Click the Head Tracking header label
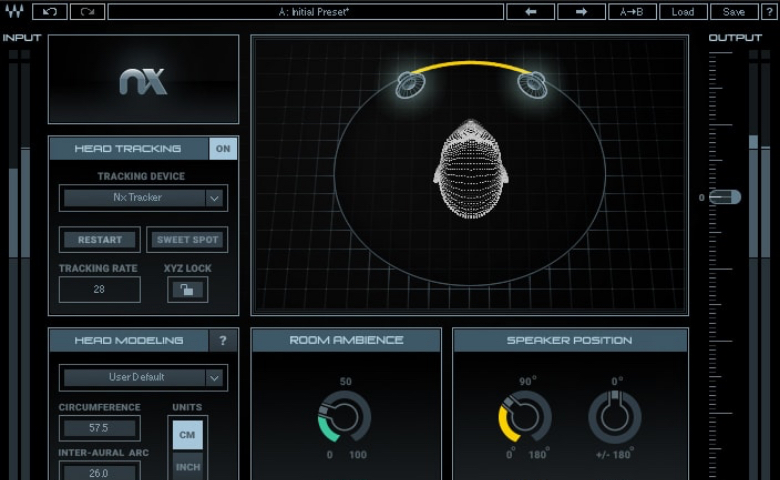 pyautogui.click(x=128, y=149)
